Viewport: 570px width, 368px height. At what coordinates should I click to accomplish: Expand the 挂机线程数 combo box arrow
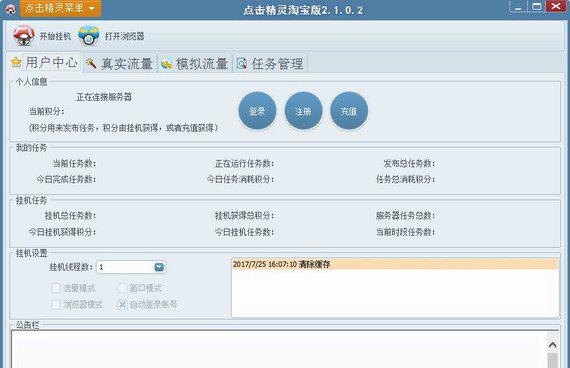159,267
